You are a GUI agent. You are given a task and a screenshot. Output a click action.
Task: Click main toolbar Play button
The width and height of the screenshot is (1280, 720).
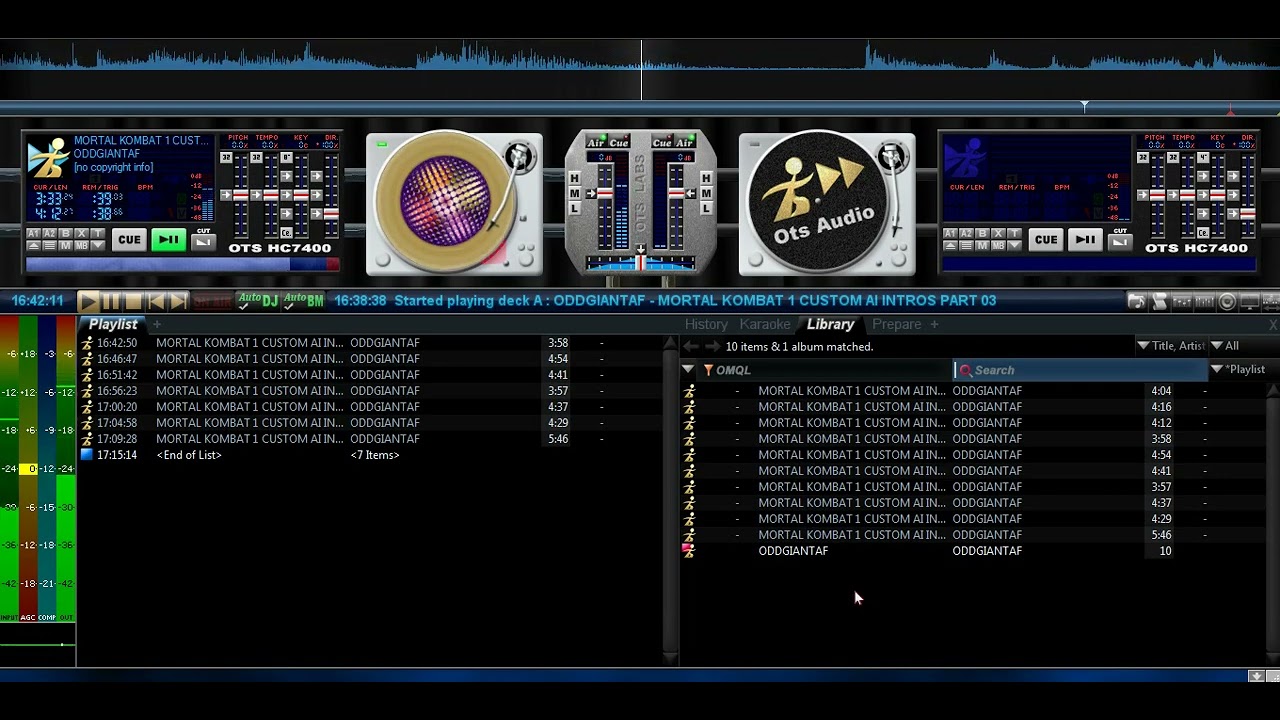88,301
